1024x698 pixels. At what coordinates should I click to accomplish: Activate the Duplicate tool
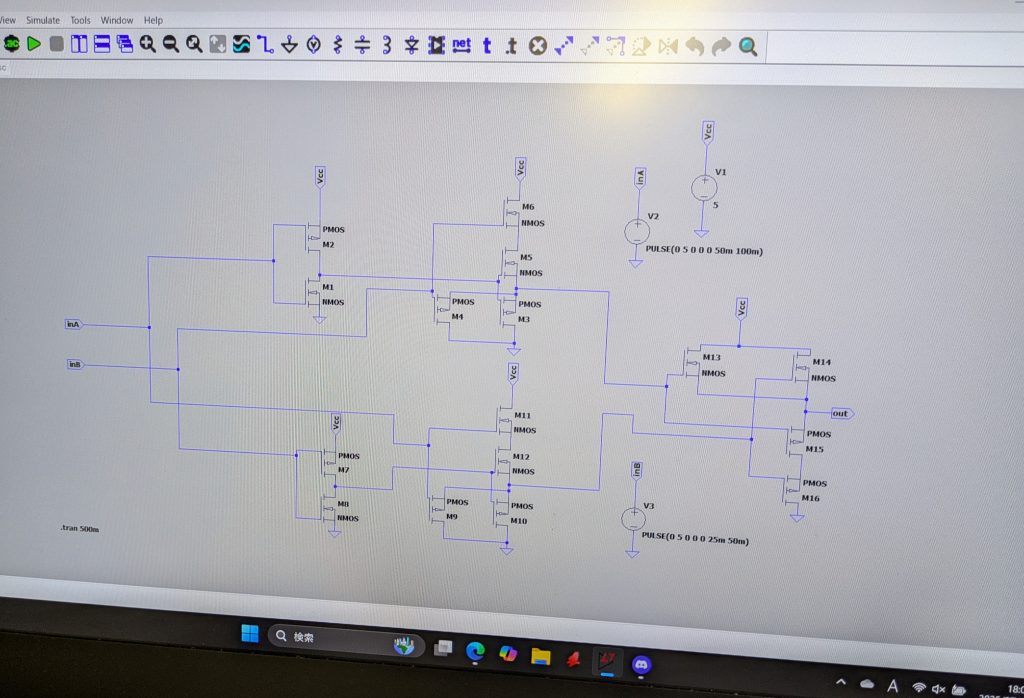564,46
